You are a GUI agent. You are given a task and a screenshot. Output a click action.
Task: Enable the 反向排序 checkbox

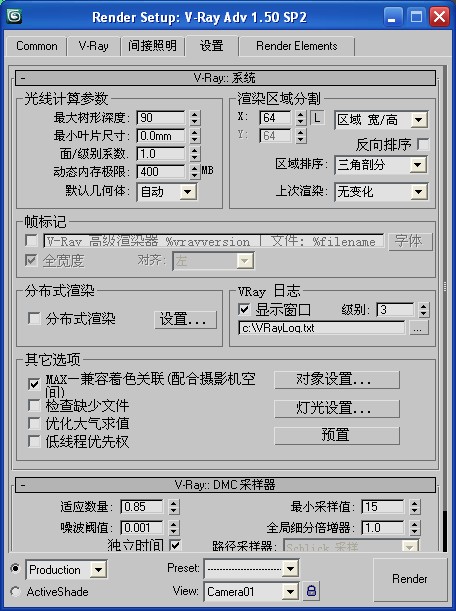click(423, 144)
